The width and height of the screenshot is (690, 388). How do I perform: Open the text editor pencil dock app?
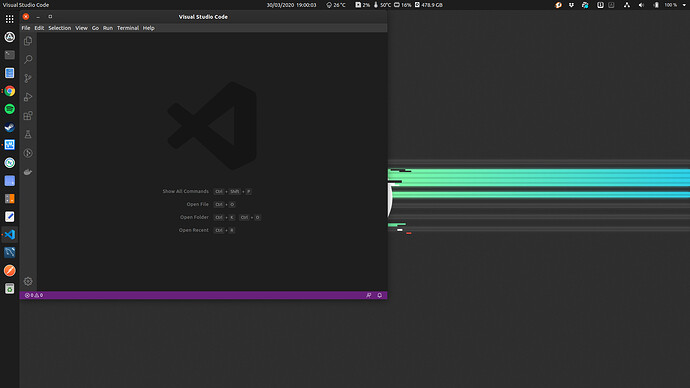tap(10, 216)
